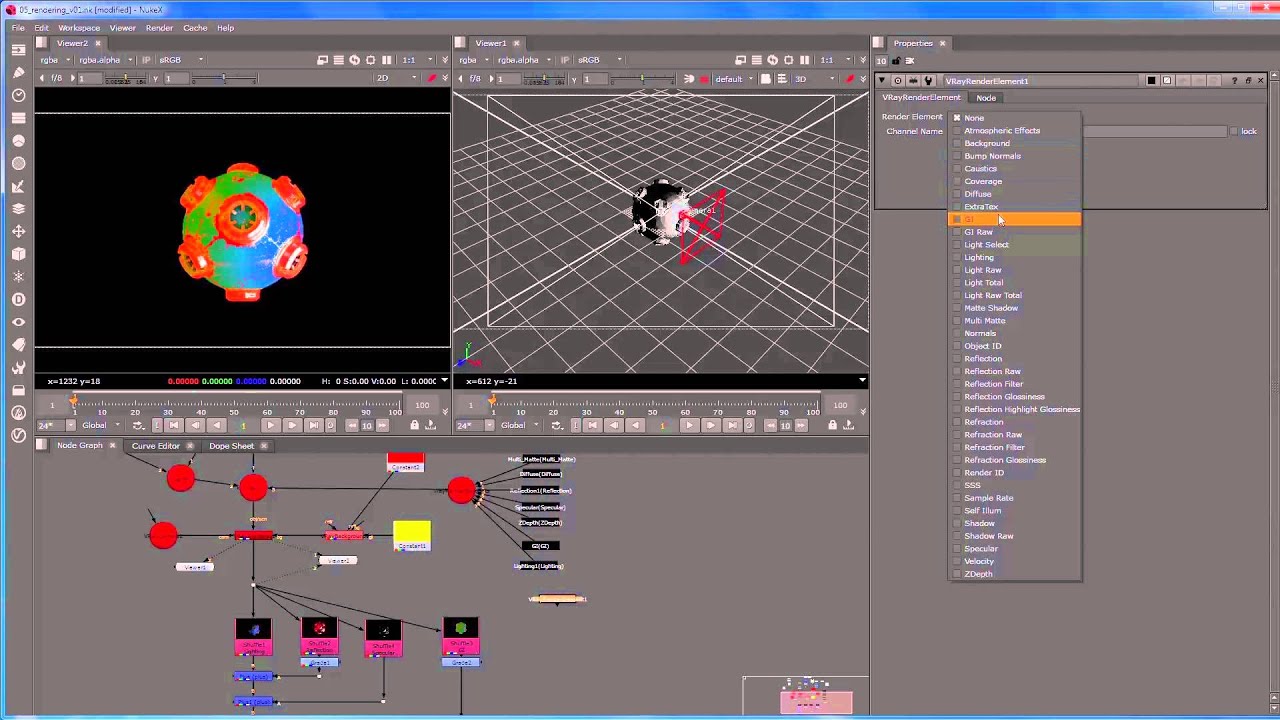This screenshot has width=1280, height=720.
Task: Click the yellow constant node in graph
Action: tap(411, 536)
